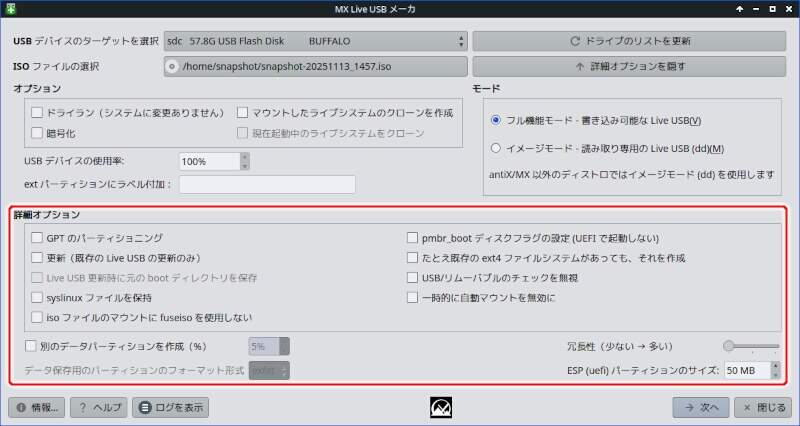Screen dimensions: 800x426
Task: Check マウントしたライブシステムのクローンを作成
Action: point(242,113)
